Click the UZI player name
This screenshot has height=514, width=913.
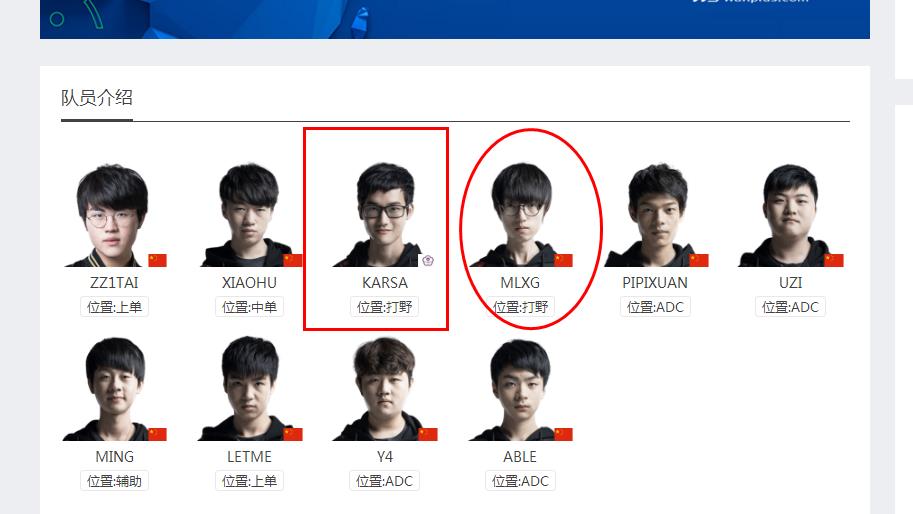point(790,283)
